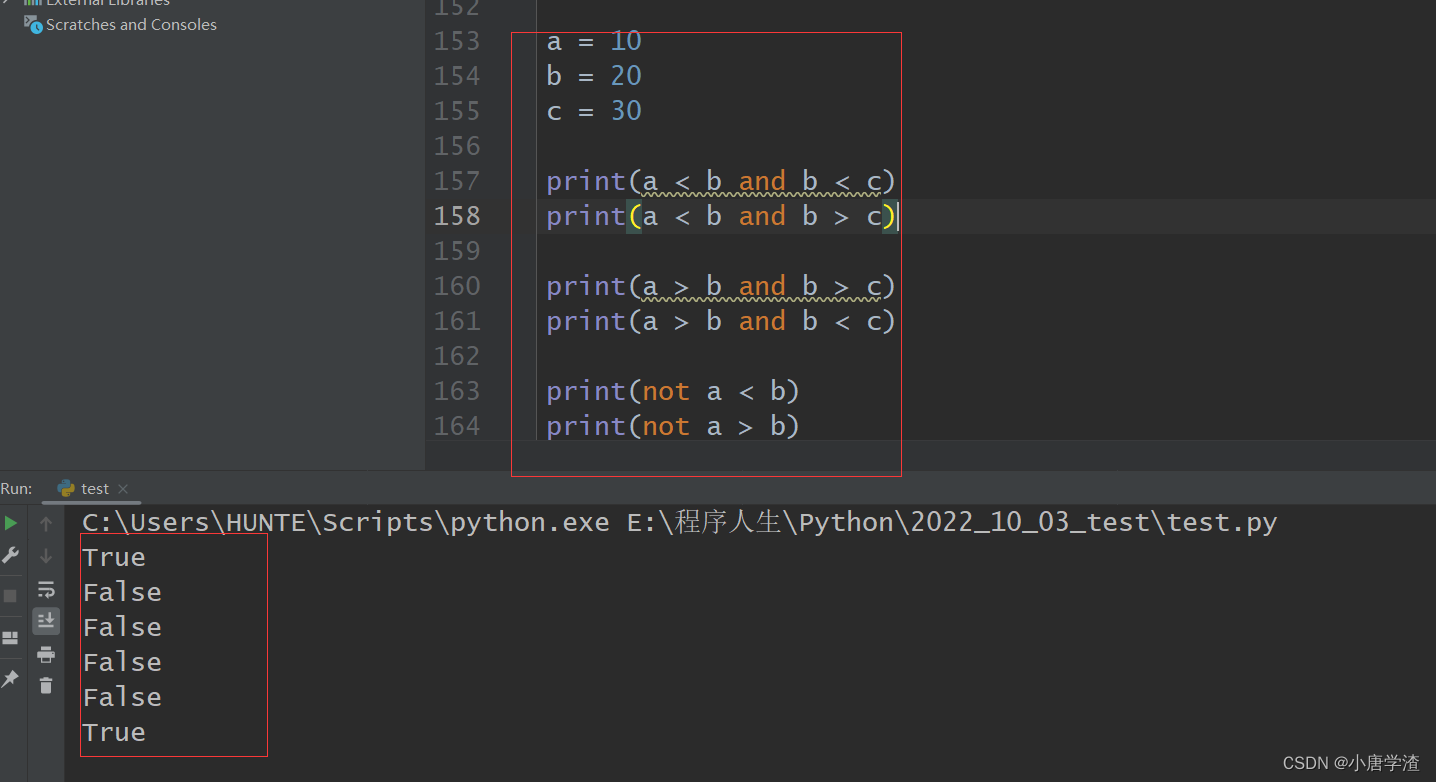Click line number 159 in gutter

(x=457, y=251)
